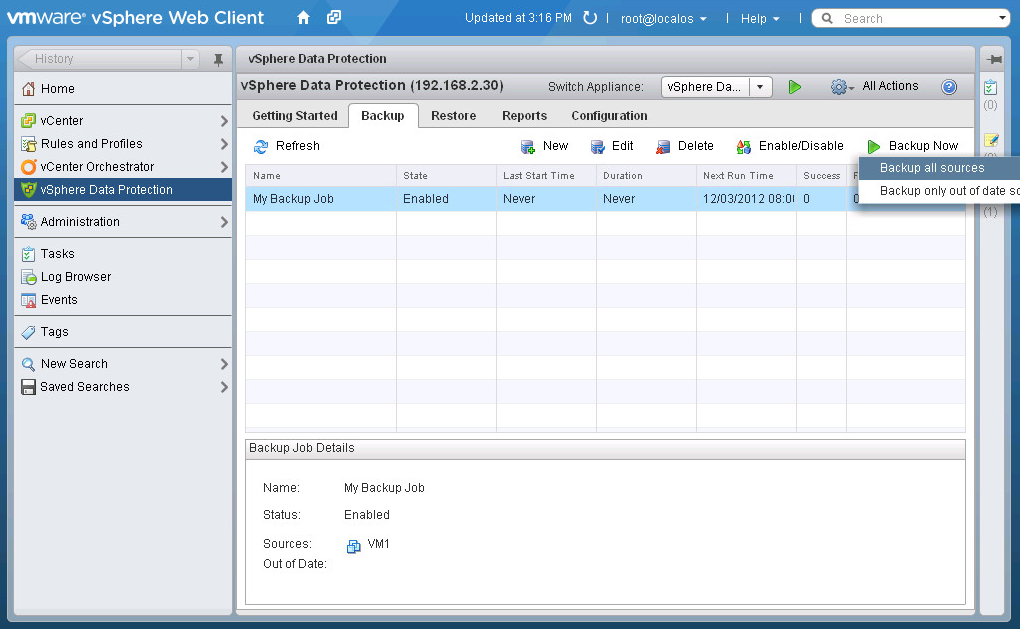Go back using the History button
This screenshot has width=1020, height=629.
(x=98, y=59)
